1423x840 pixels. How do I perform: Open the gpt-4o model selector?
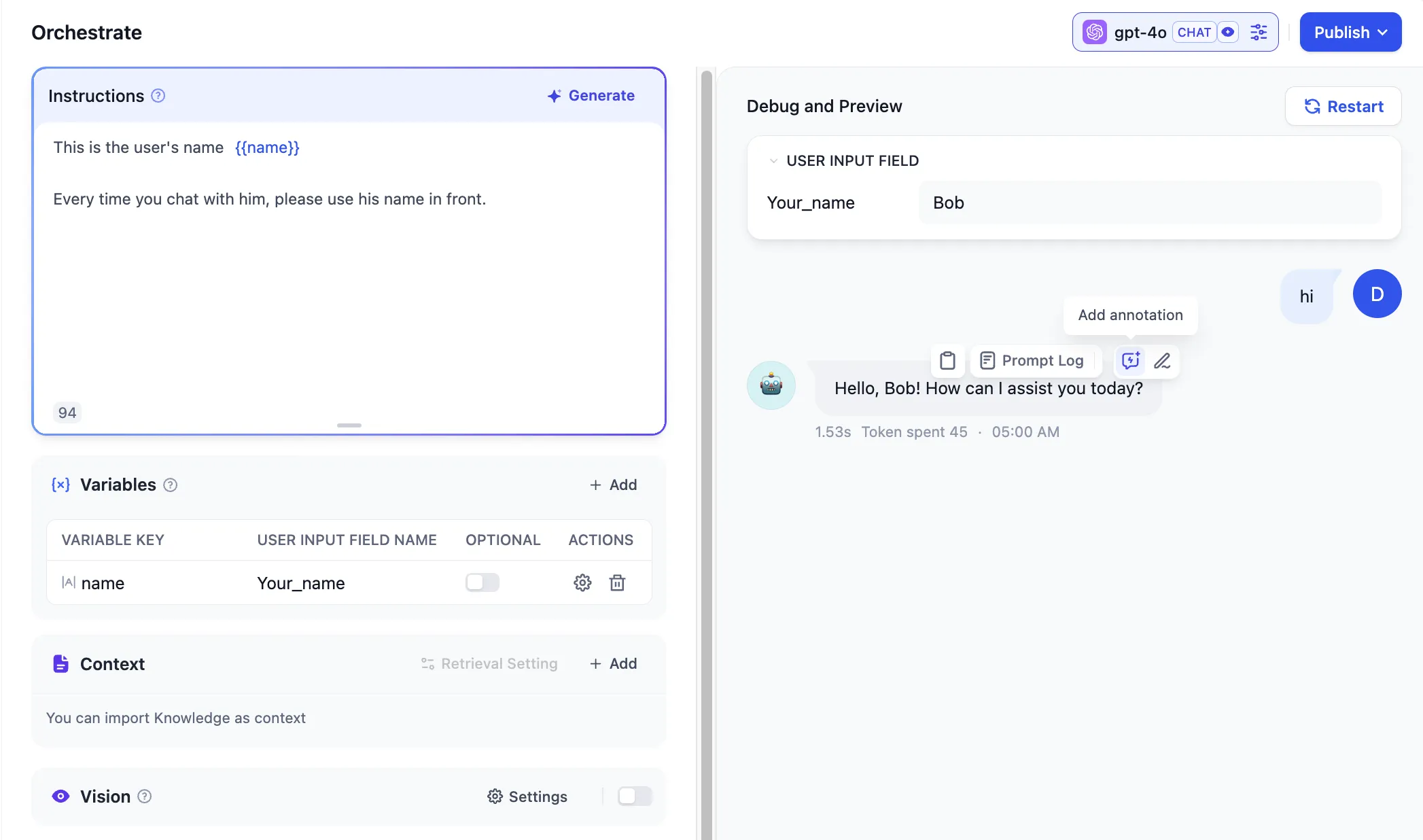click(1140, 33)
